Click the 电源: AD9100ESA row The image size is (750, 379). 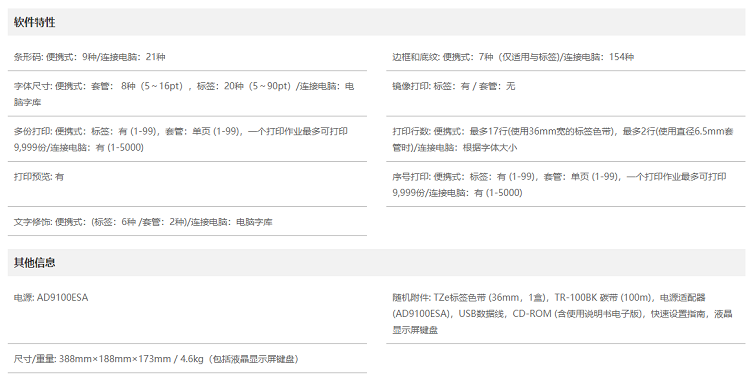(x=188, y=313)
